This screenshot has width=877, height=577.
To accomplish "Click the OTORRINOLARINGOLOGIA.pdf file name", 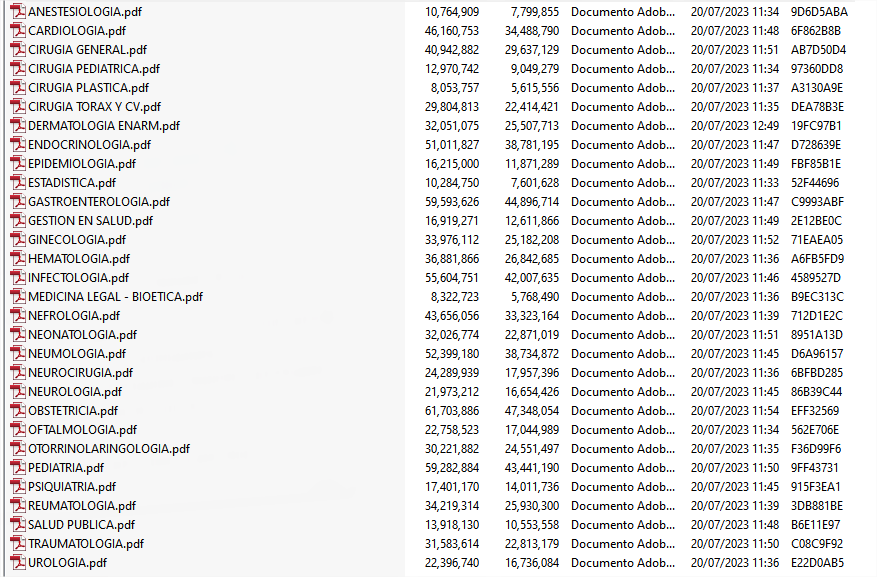I will pos(109,449).
